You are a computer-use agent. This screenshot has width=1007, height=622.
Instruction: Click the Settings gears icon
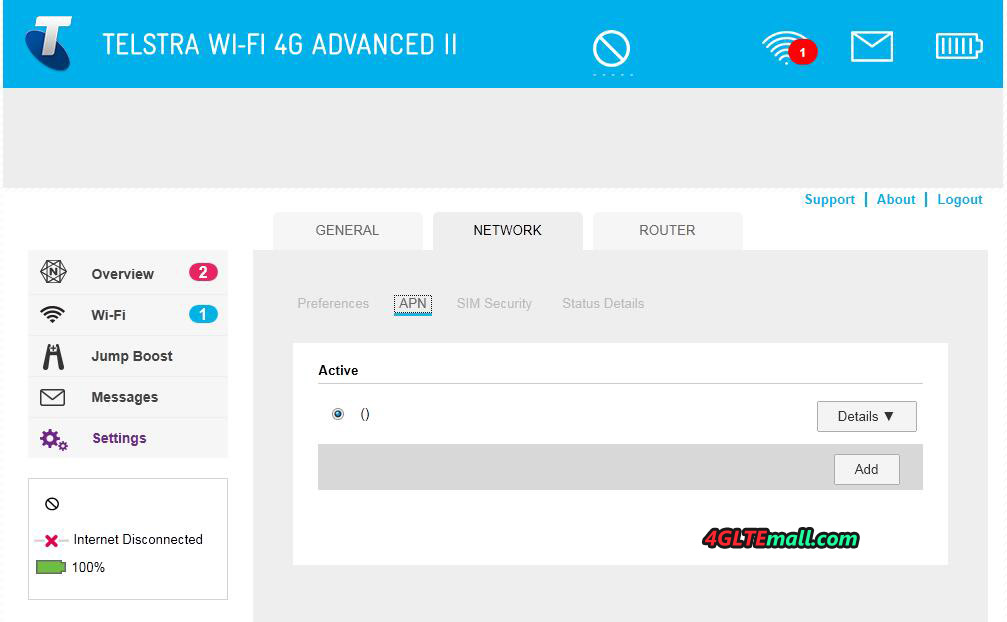[x=53, y=438]
